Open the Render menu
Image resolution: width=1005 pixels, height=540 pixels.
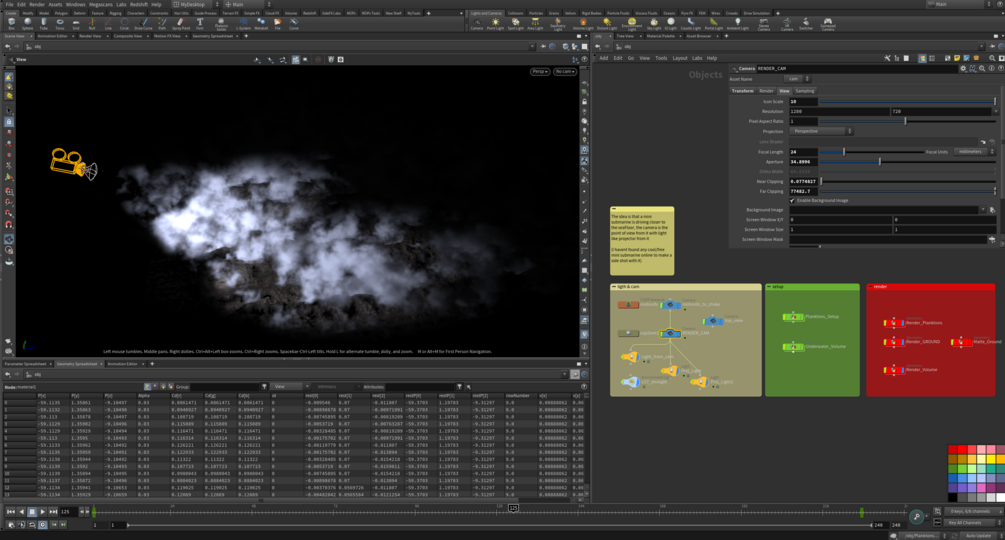[x=37, y=4]
